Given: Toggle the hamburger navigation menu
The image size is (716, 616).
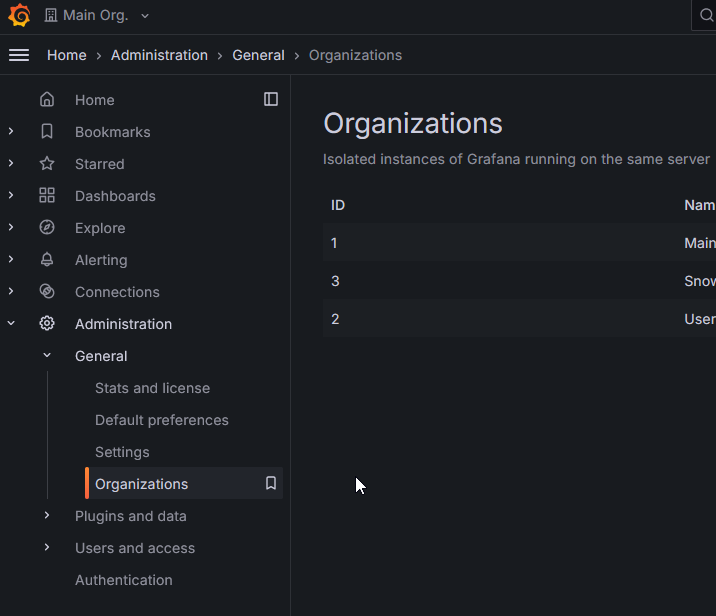Looking at the screenshot, I should pyautogui.click(x=19, y=55).
